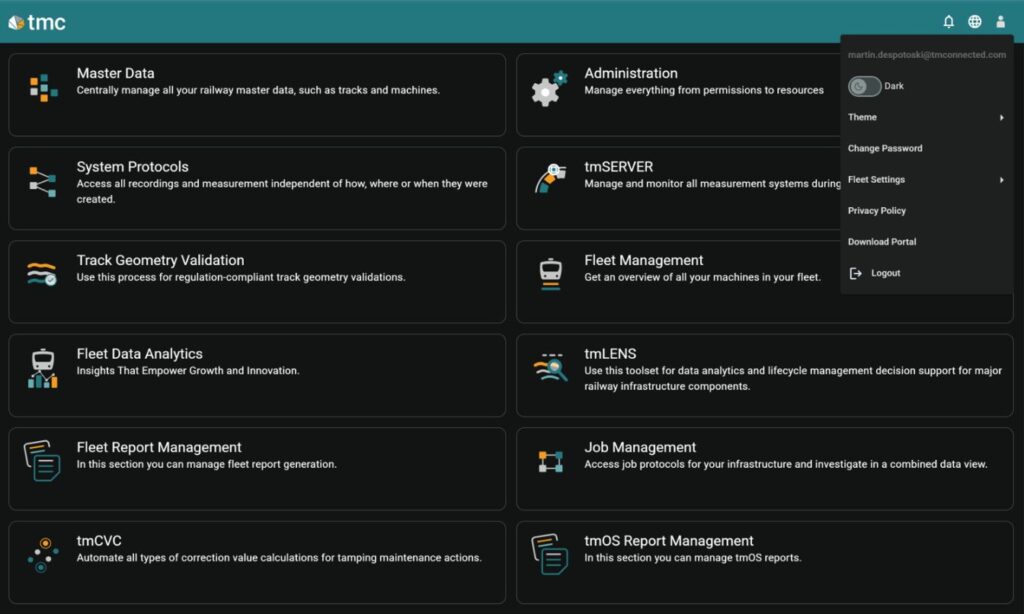Choose Download Portal in user menu

(x=882, y=242)
